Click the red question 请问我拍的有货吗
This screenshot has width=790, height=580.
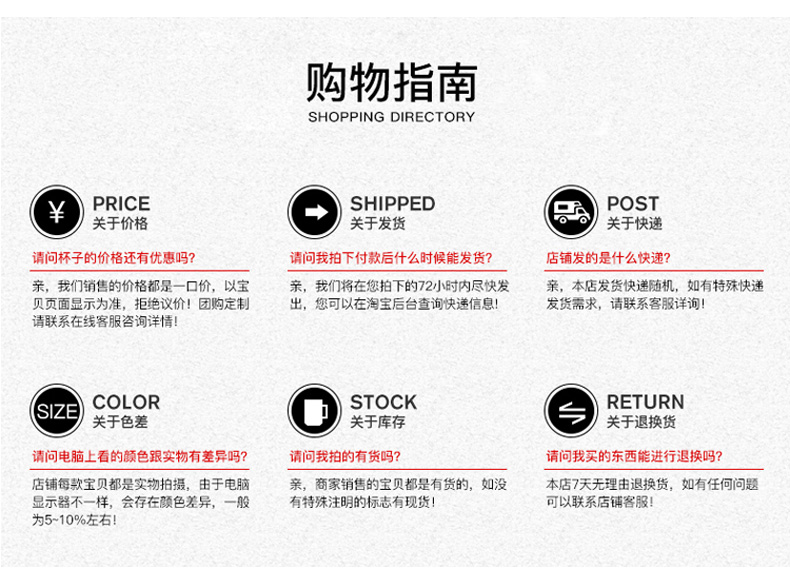click(x=345, y=457)
